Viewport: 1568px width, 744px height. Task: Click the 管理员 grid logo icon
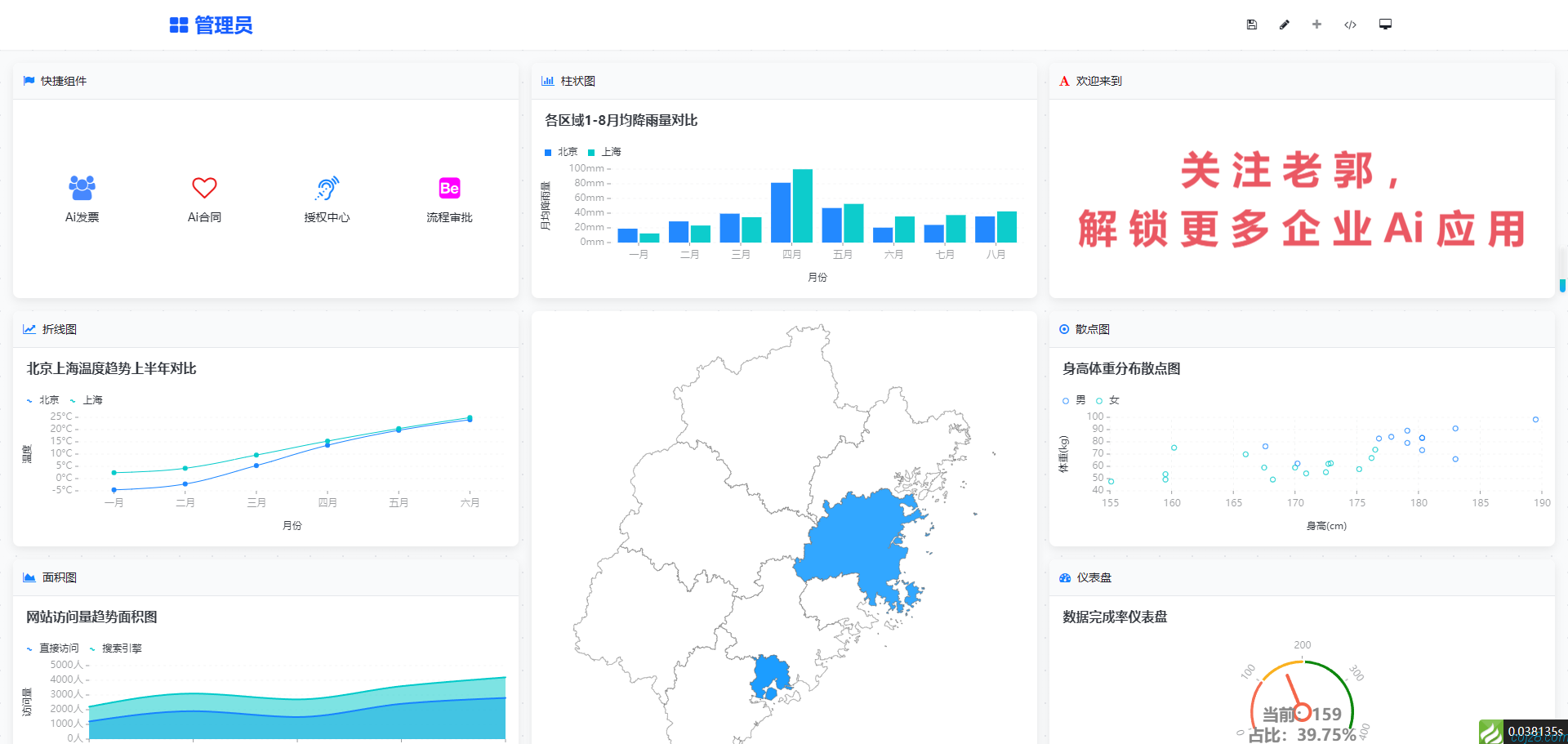[179, 25]
